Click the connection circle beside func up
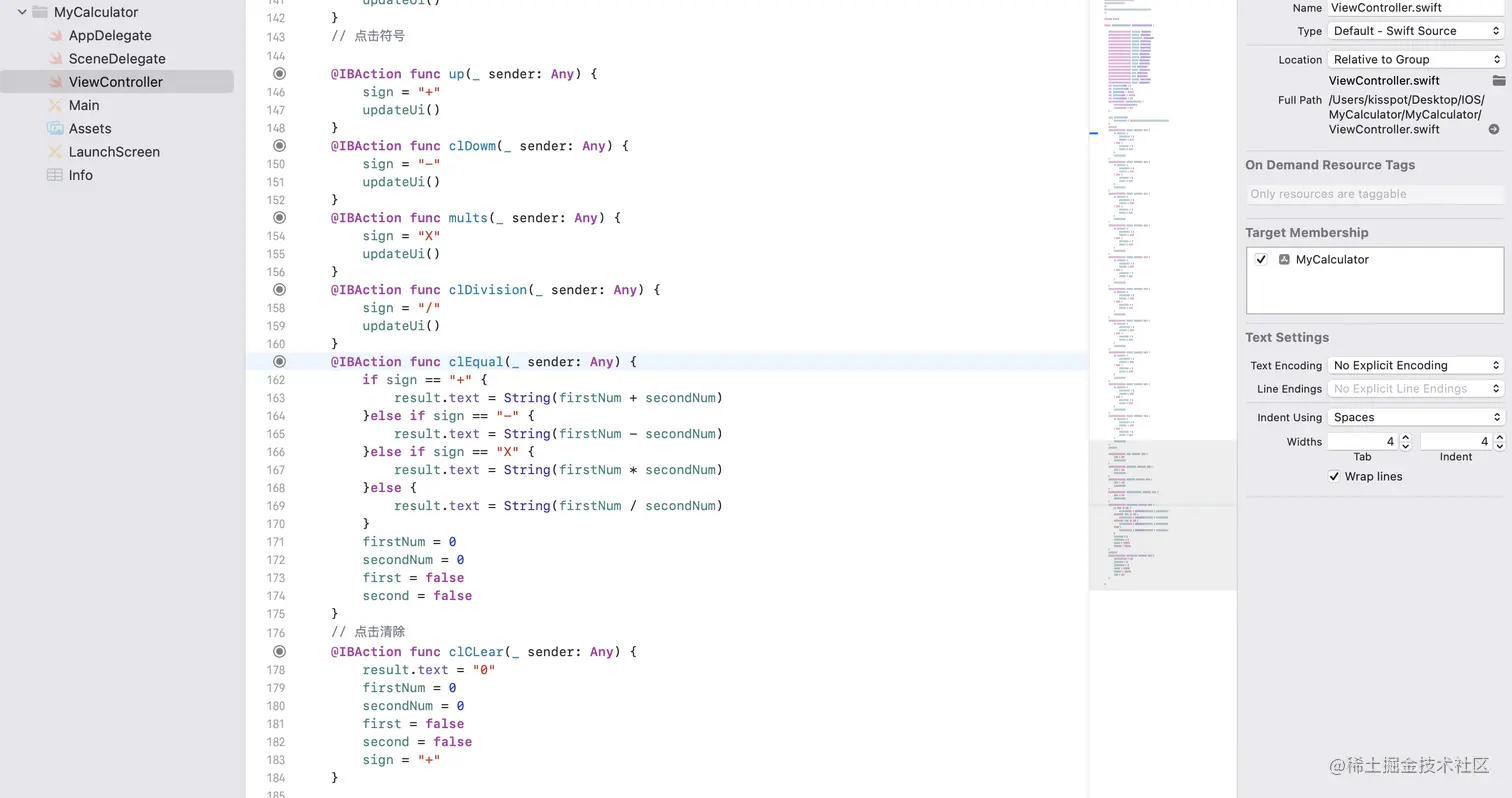 280,74
